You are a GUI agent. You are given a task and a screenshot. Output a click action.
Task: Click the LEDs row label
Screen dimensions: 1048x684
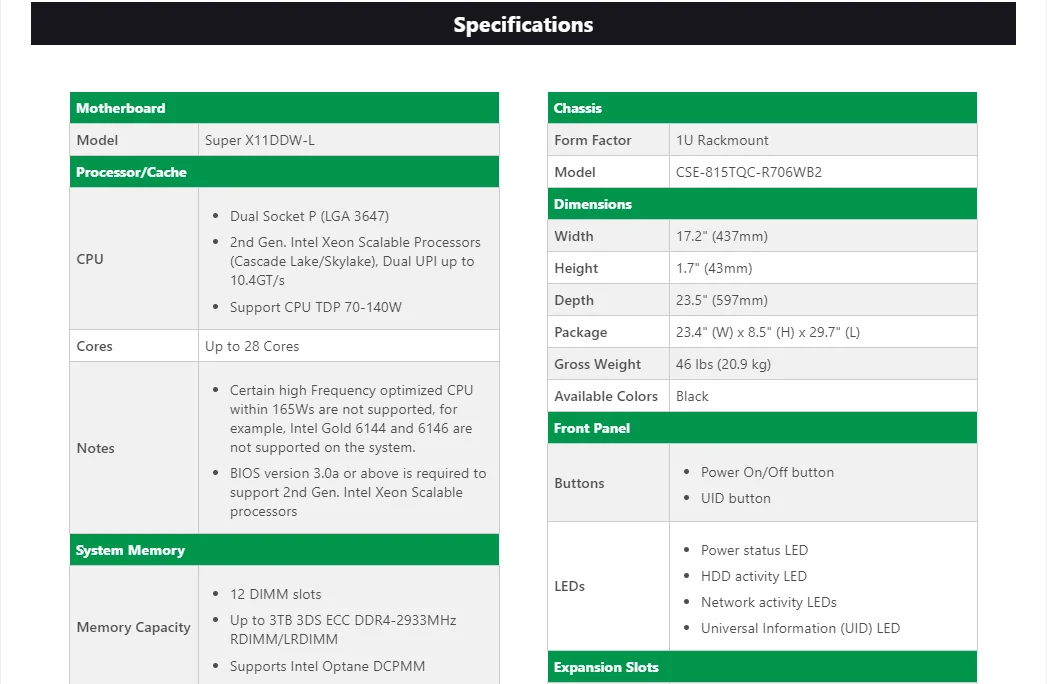[569, 586]
